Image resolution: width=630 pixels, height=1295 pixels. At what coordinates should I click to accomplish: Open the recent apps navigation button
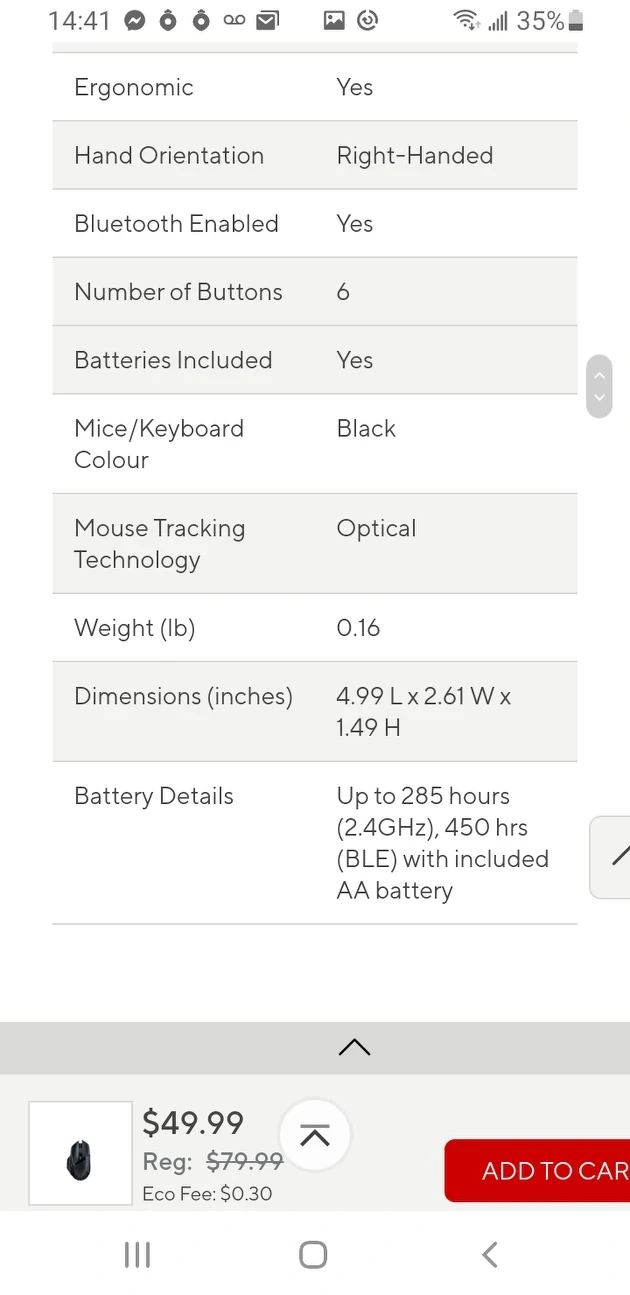pos(137,1254)
